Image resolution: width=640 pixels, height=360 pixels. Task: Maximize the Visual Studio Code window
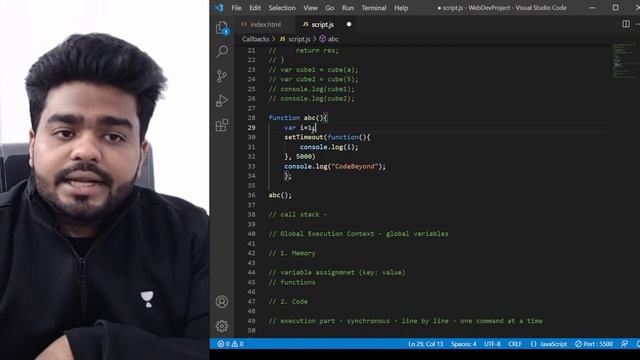[615, 7]
